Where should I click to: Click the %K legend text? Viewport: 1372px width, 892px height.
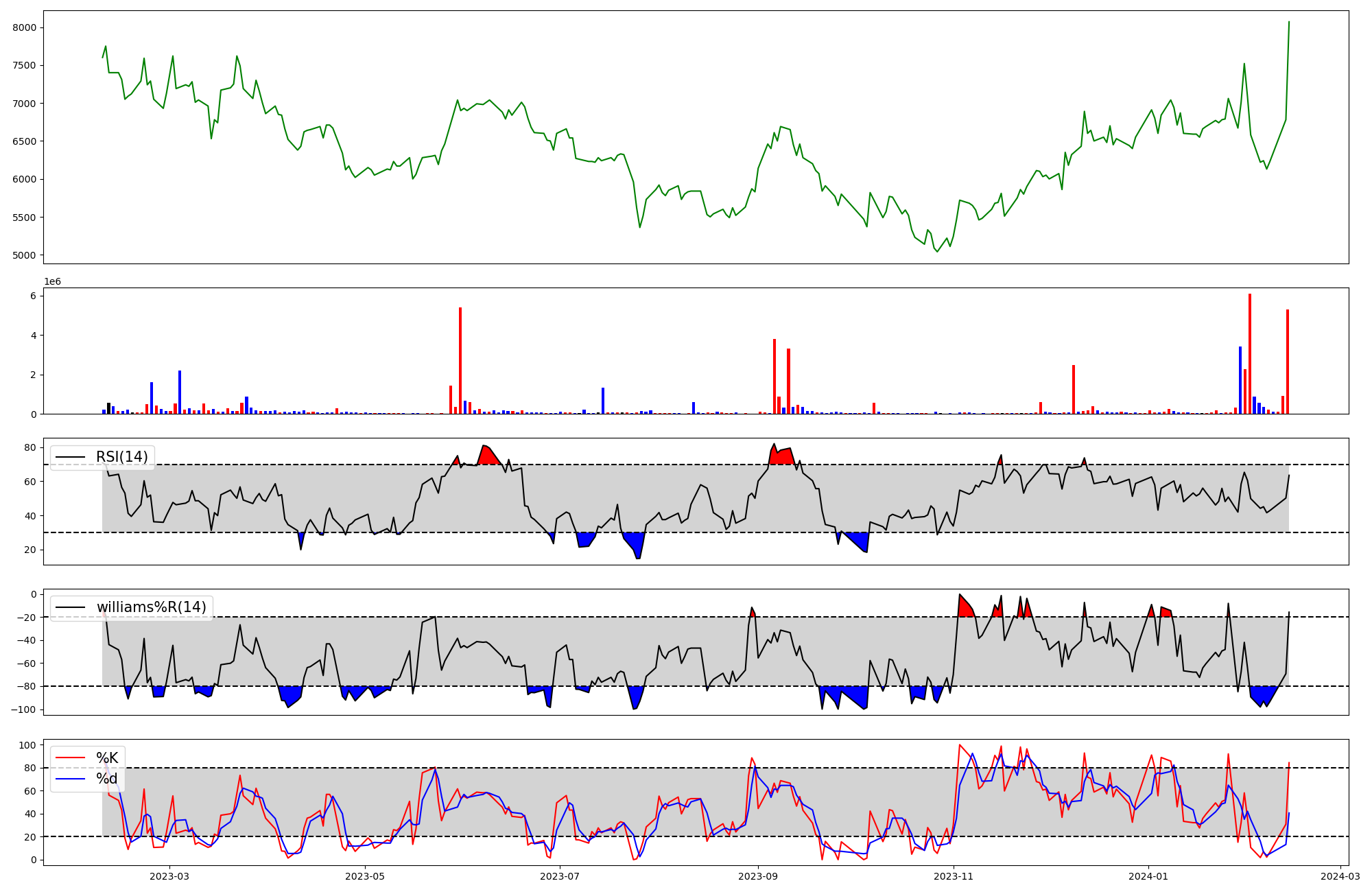(x=107, y=758)
